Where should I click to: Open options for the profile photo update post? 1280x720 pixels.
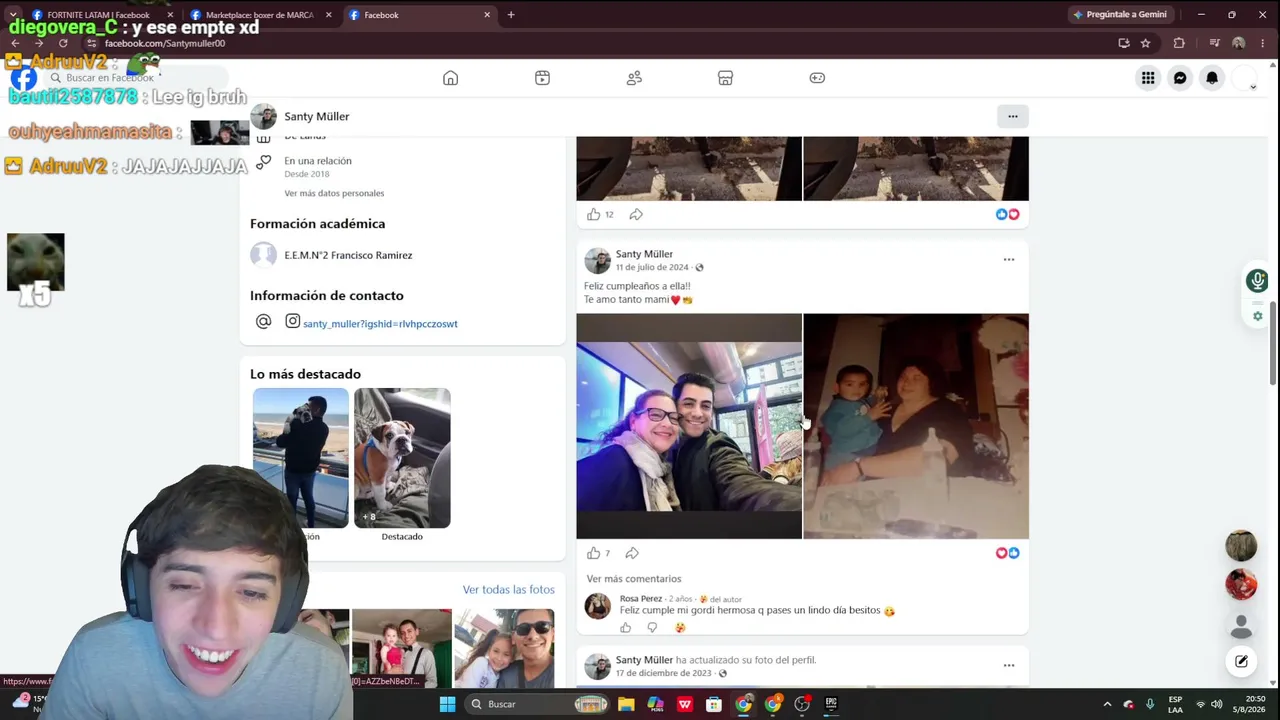(1008, 666)
